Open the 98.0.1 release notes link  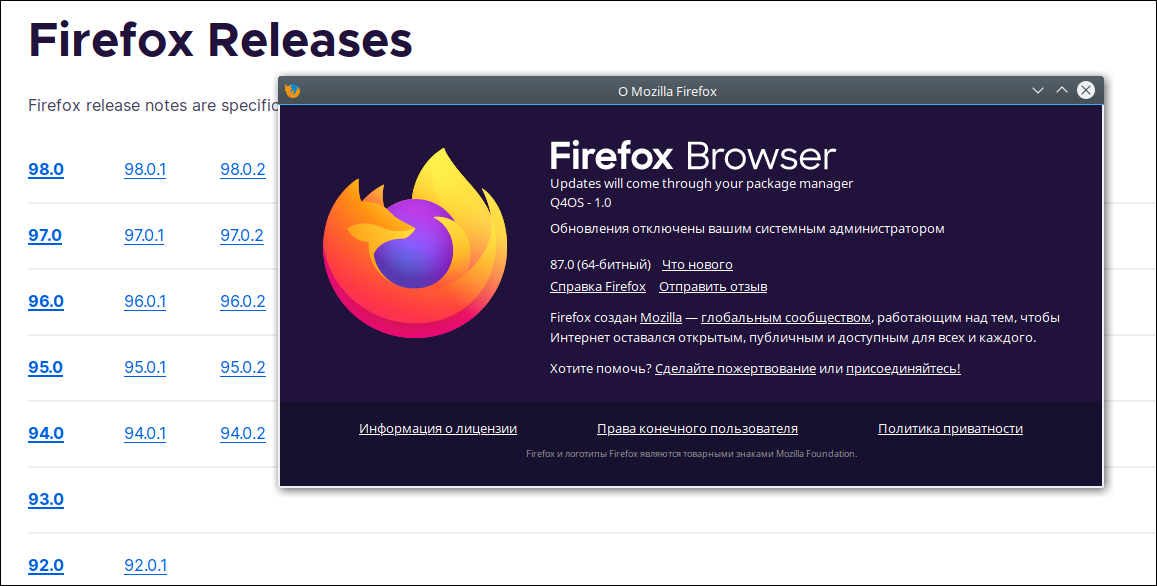click(x=145, y=169)
